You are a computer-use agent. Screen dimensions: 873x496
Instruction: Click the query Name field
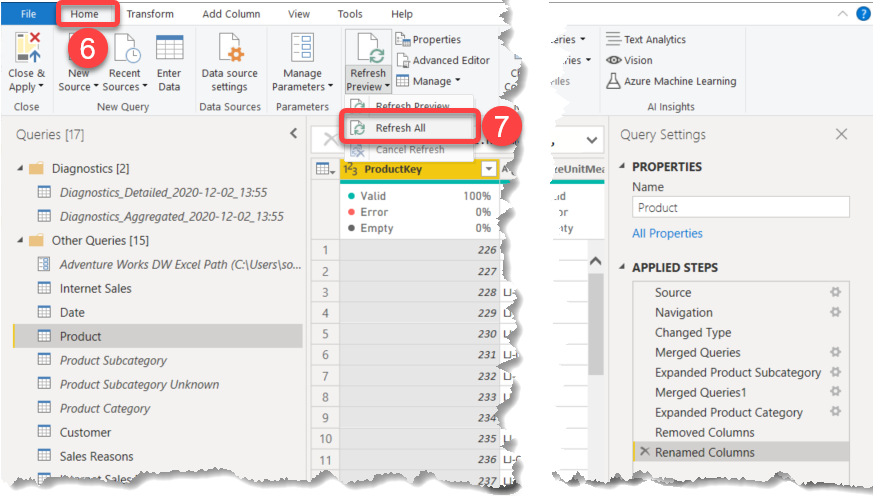tap(740, 208)
